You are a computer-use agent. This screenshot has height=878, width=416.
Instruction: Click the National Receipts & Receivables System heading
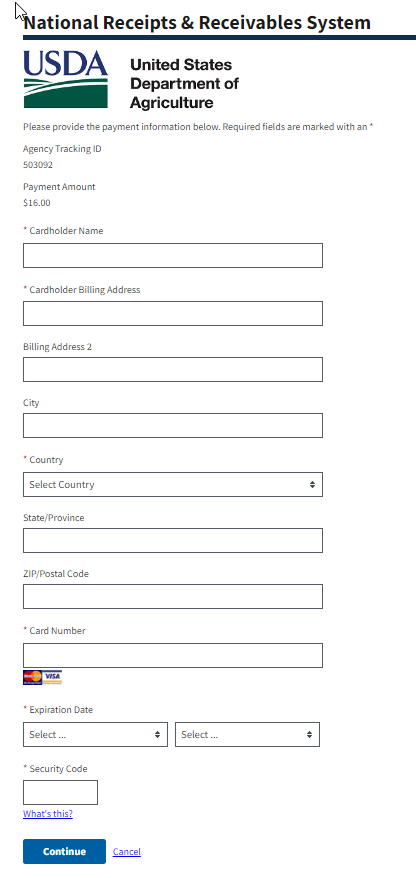(x=197, y=22)
